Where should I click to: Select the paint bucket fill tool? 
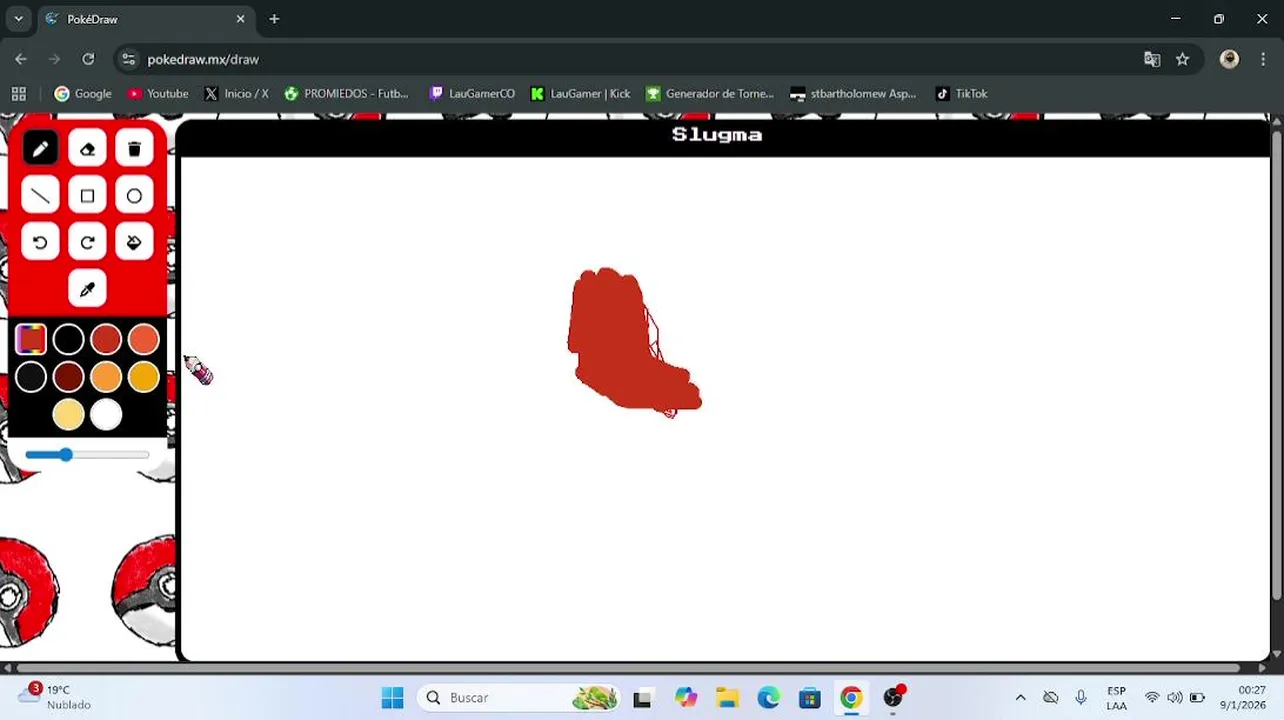(134, 242)
